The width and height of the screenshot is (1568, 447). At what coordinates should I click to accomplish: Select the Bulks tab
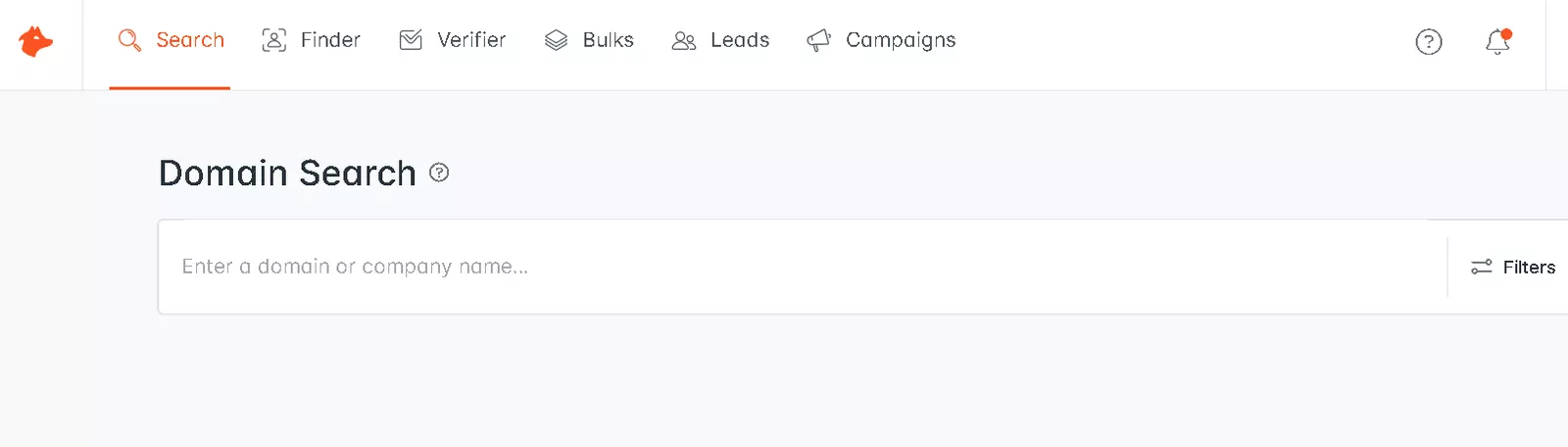(x=589, y=40)
